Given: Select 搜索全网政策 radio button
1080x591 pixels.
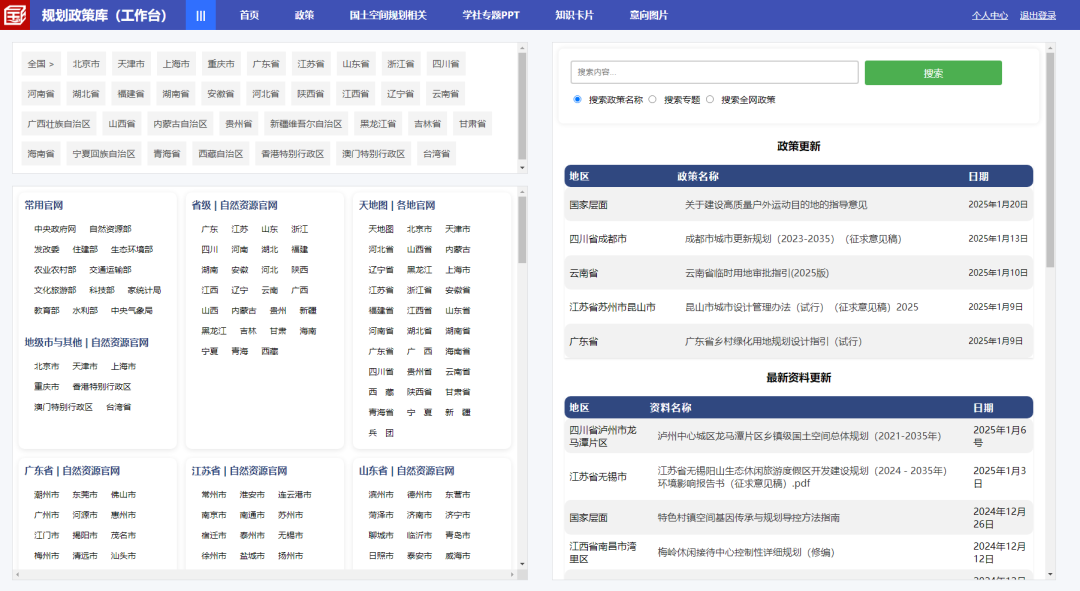Looking at the screenshot, I should click(709, 99).
